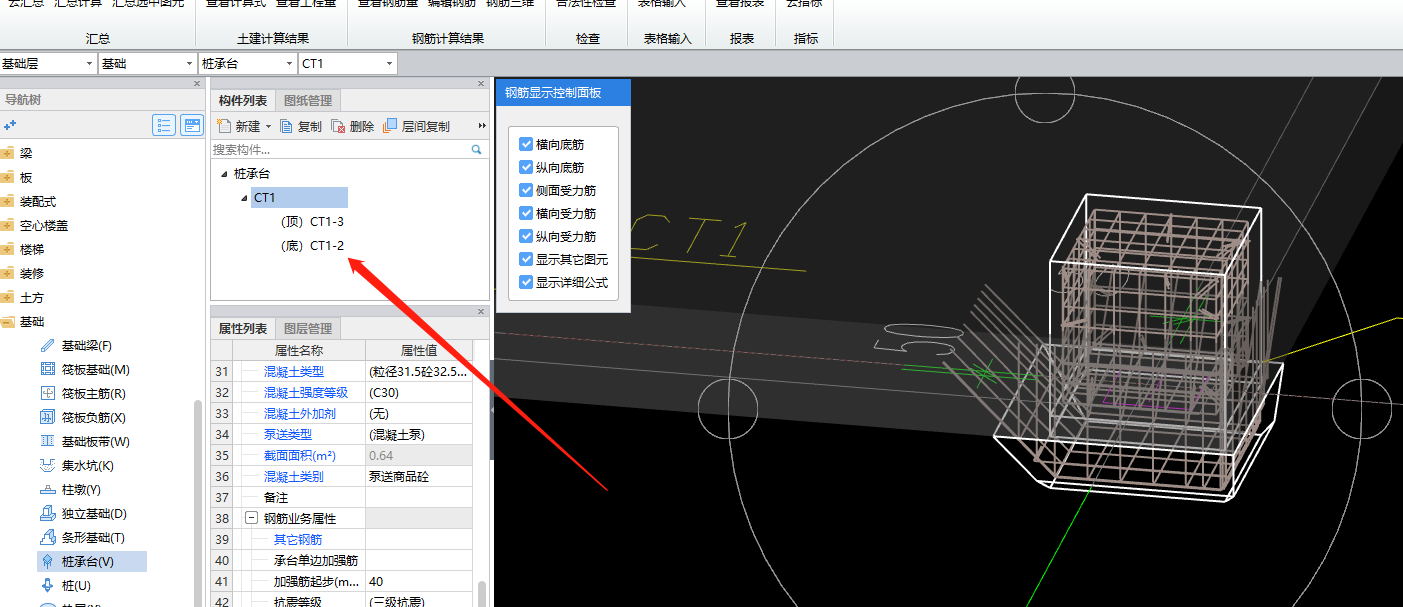Click the 删除 delete icon
Screen dimensions: 1403x607
coord(339,126)
